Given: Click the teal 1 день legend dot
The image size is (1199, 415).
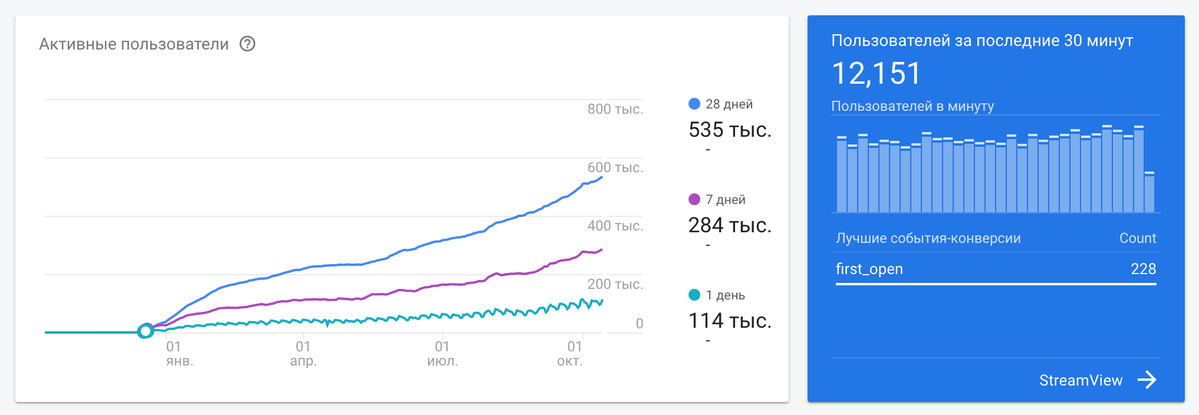Looking at the screenshot, I should point(694,295).
